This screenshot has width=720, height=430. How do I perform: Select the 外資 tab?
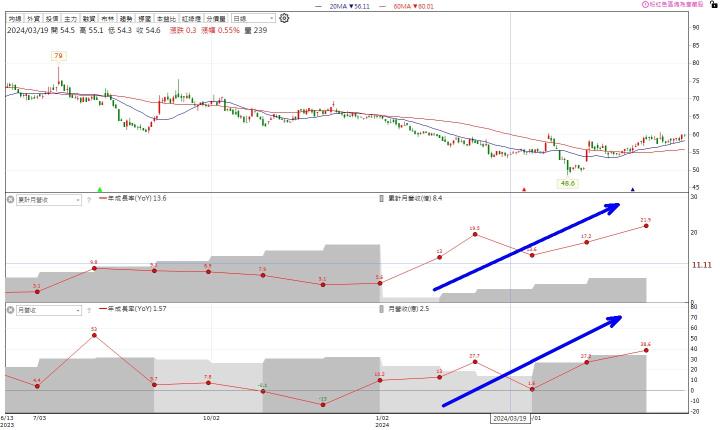35,18
